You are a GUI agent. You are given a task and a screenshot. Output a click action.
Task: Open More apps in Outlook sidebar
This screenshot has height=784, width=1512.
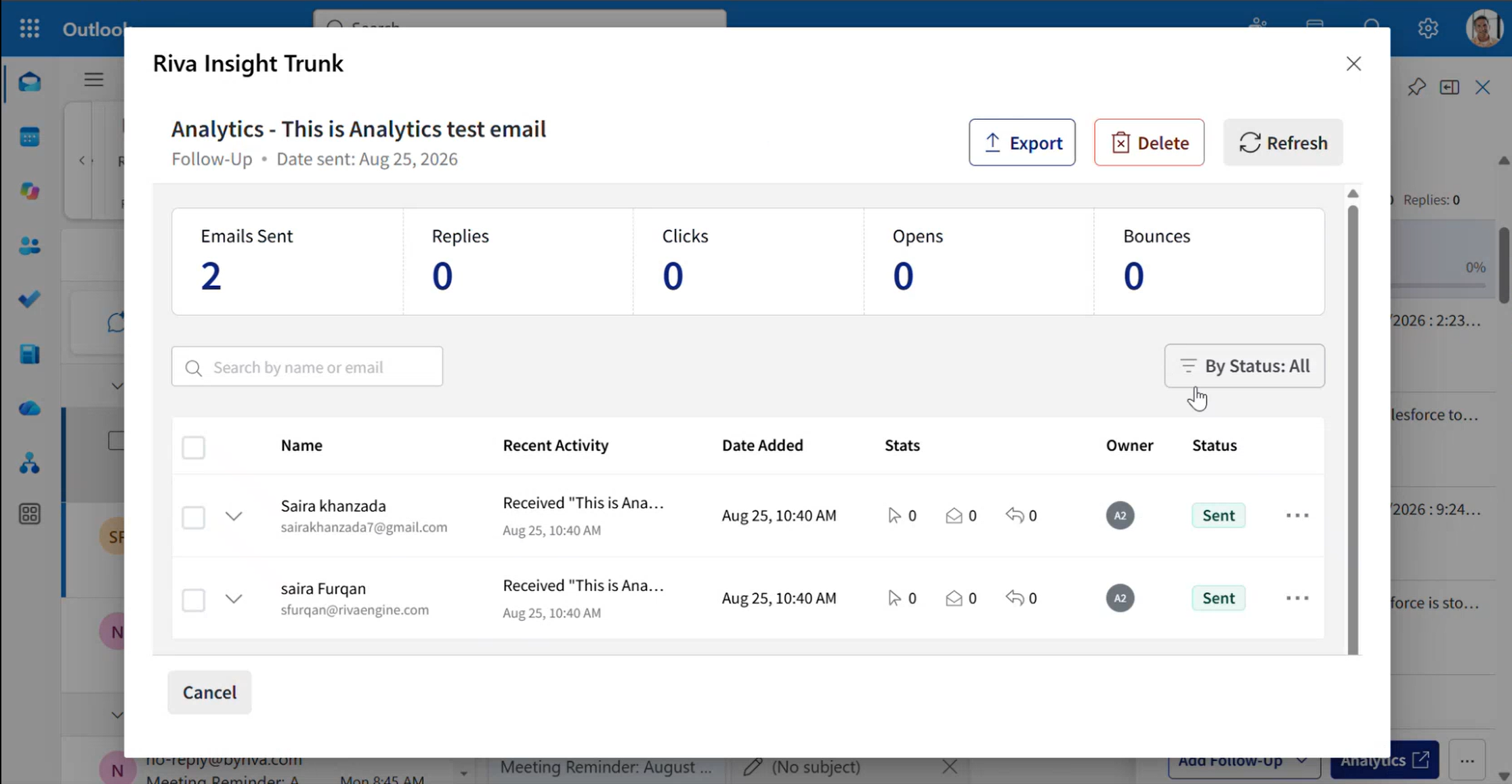click(29, 515)
